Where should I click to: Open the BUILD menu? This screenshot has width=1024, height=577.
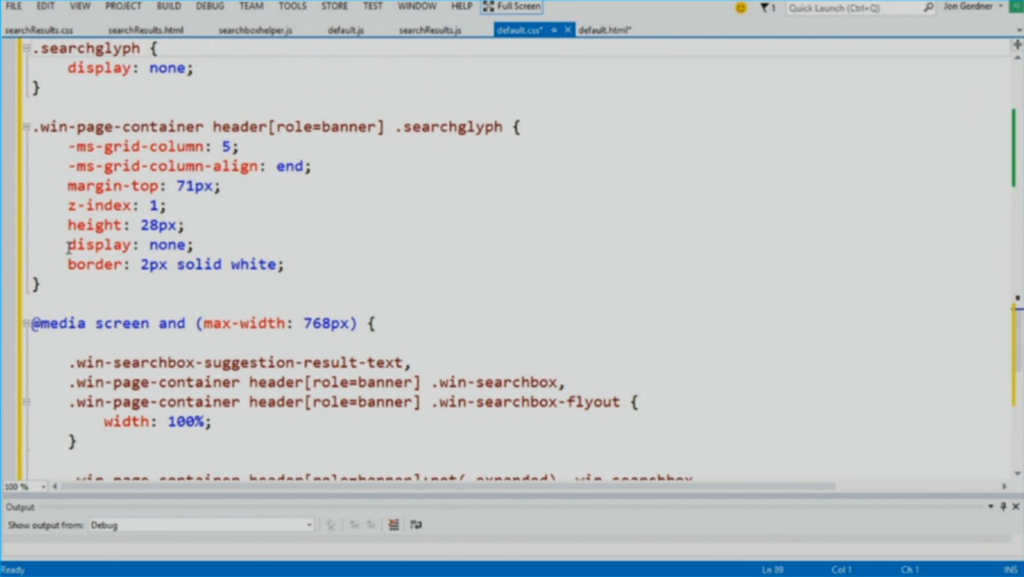coord(168,7)
